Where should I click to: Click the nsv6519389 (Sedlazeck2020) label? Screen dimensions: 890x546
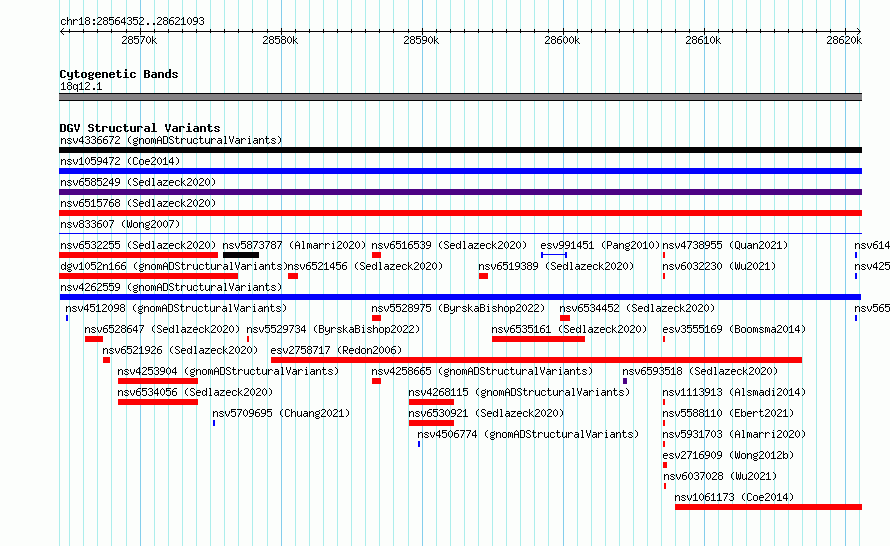(x=556, y=266)
